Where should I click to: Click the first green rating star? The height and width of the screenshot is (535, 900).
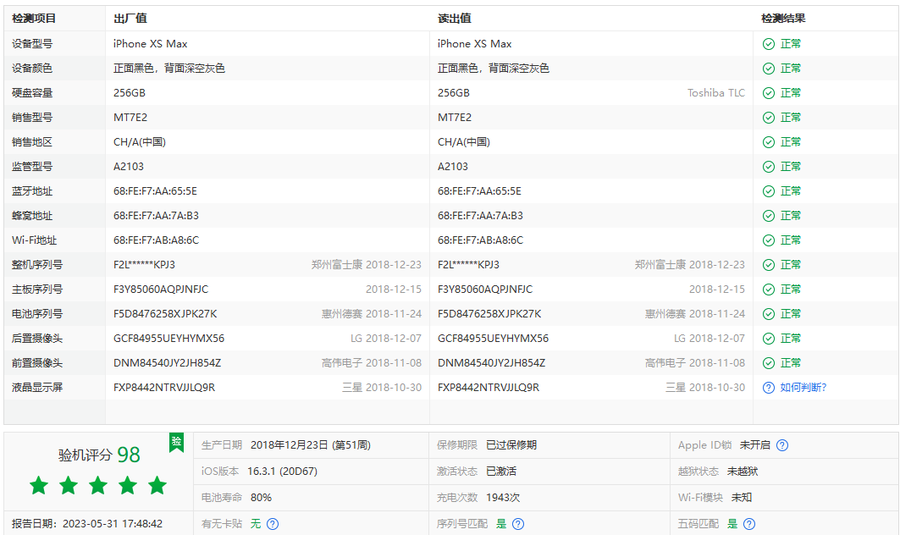(39, 486)
